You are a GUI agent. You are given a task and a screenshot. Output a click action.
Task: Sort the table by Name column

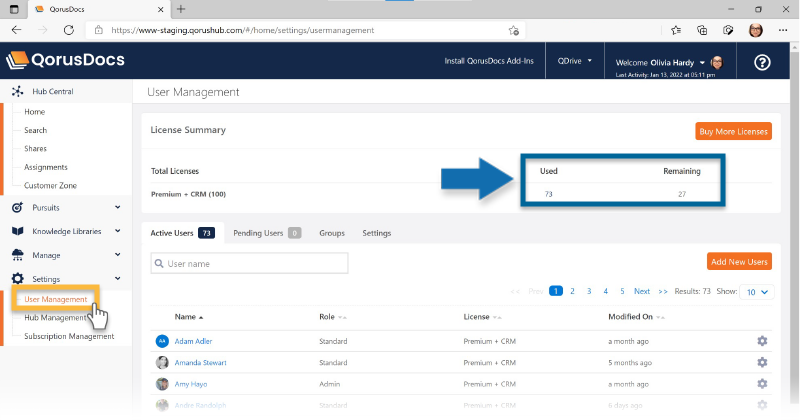point(189,317)
